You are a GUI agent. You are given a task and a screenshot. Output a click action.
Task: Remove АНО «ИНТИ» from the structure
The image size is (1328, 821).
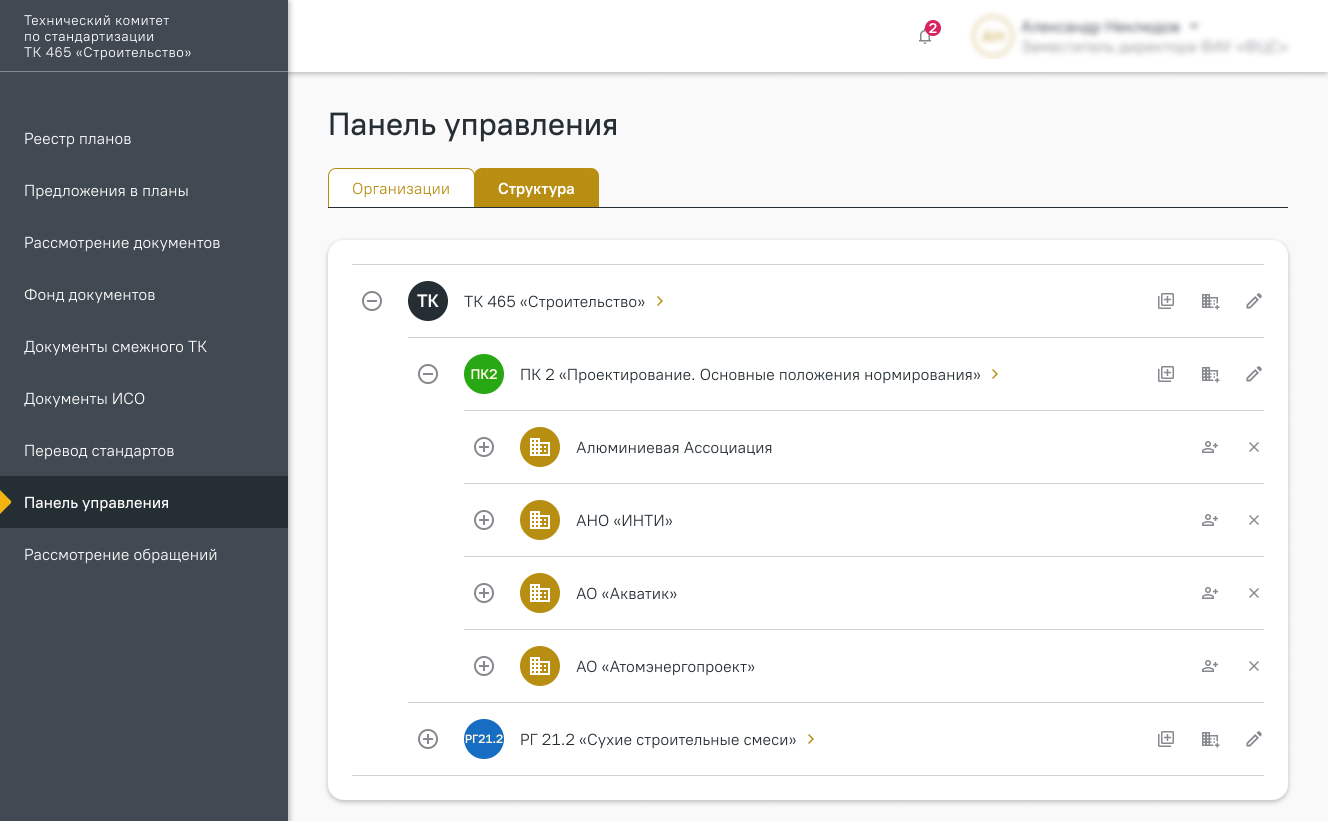point(1254,520)
